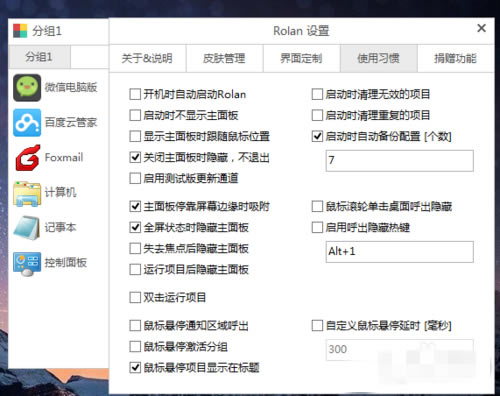This screenshot has height=396, width=500.
Task: Switch to the 界面定制 tab
Action: 301,58
